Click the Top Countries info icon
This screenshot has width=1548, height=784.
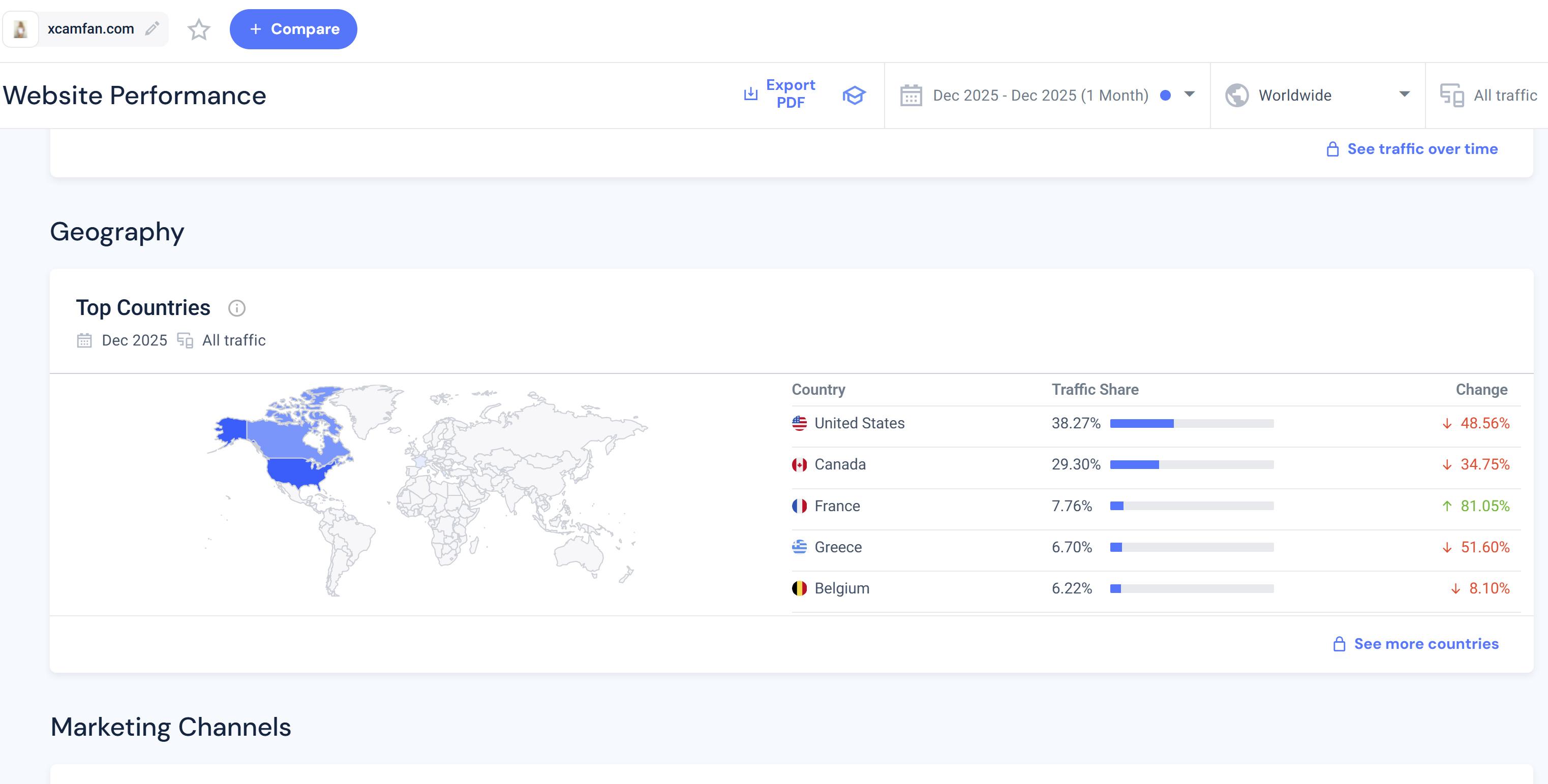pyautogui.click(x=237, y=308)
